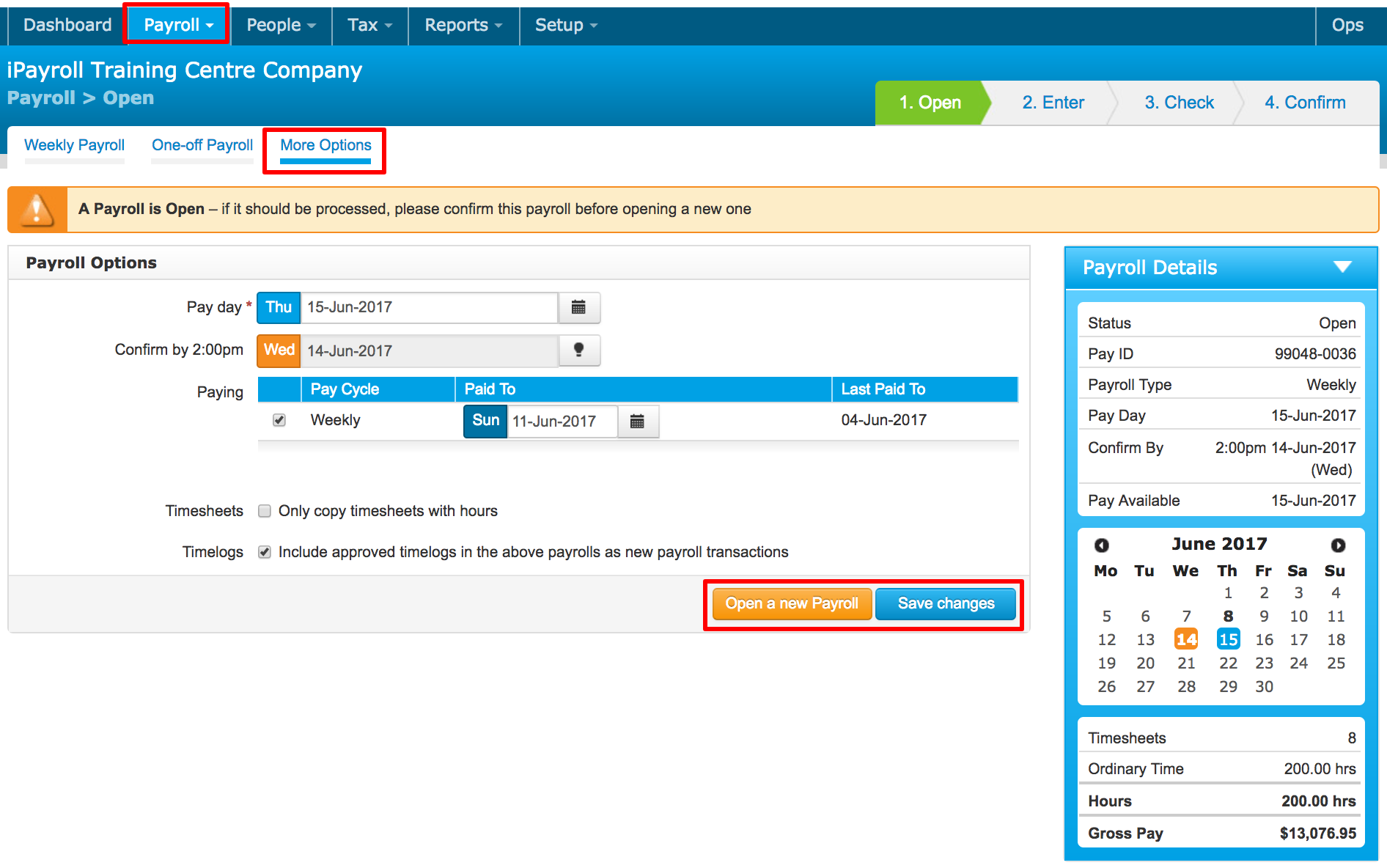Click the Gross Pay value $13,076.95
This screenshot has height=868, width=1387.
tap(1317, 834)
